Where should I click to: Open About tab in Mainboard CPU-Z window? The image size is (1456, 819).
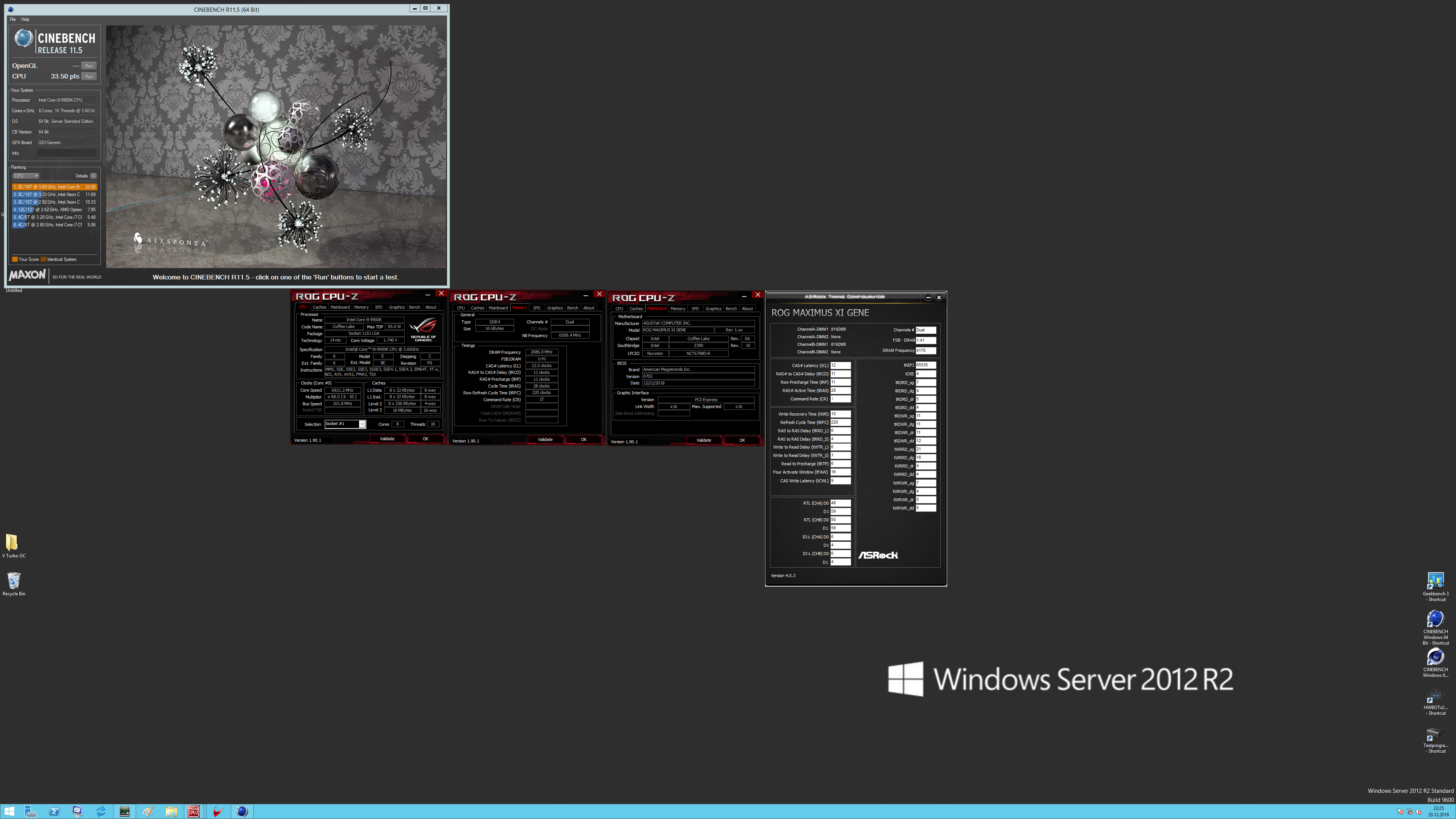pyautogui.click(x=747, y=309)
